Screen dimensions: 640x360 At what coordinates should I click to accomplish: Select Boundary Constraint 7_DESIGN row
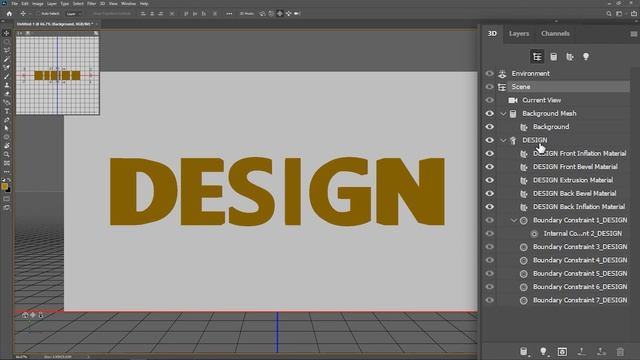pyautogui.click(x=580, y=300)
